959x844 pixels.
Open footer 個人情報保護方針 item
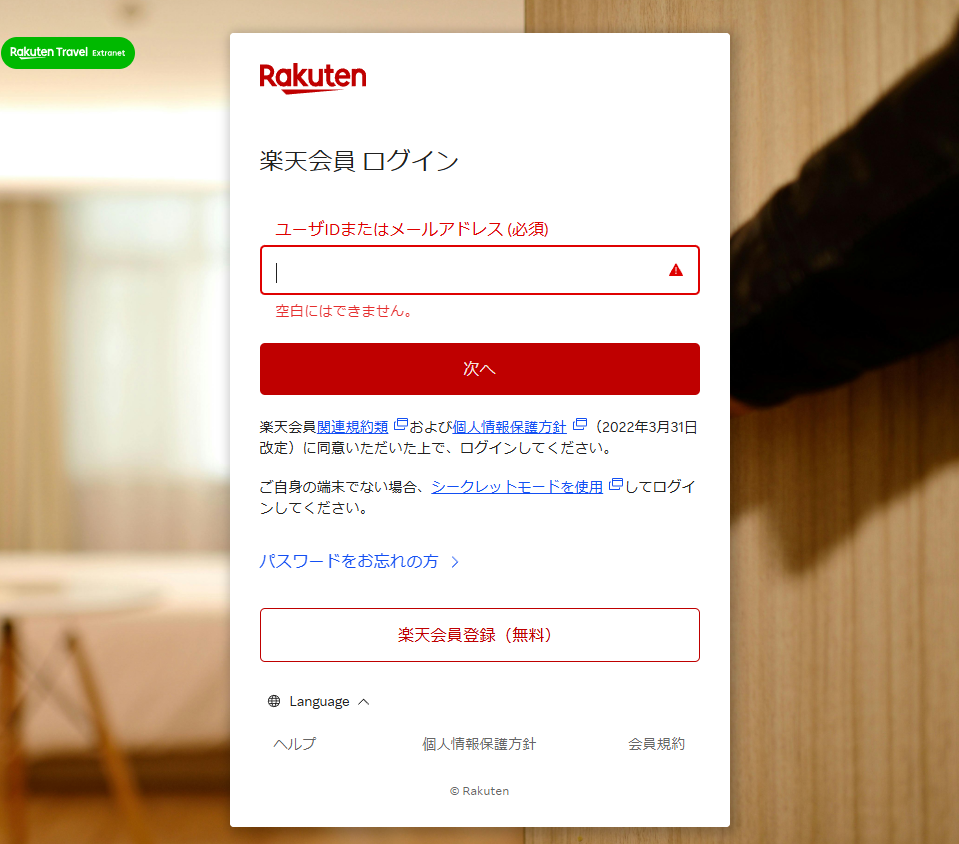[479, 744]
